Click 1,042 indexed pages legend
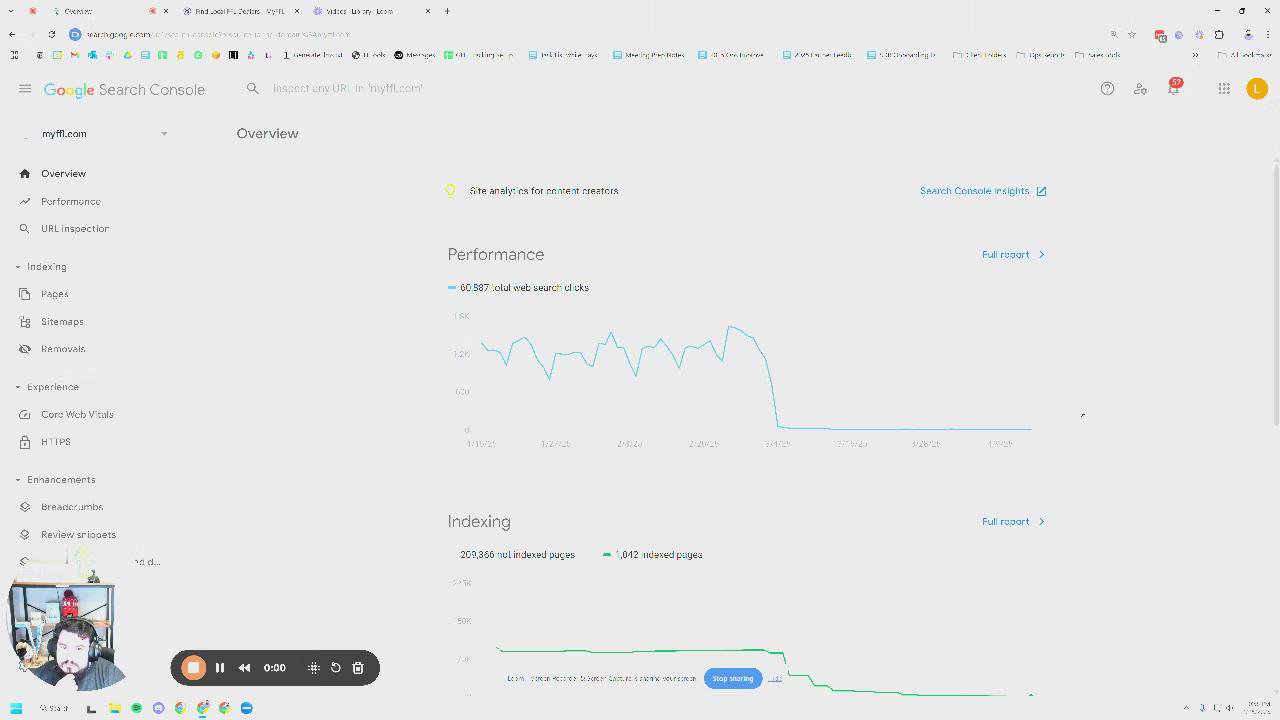Screen dimensions: 1280x720 coord(652,555)
